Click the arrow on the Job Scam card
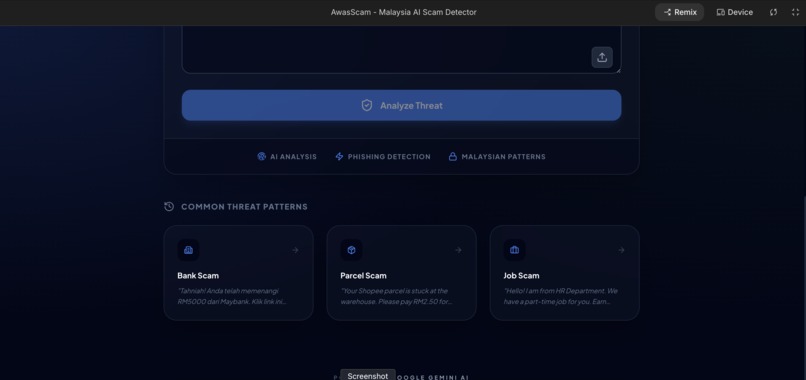This screenshot has width=806, height=380. pyautogui.click(x=621, y=250)
